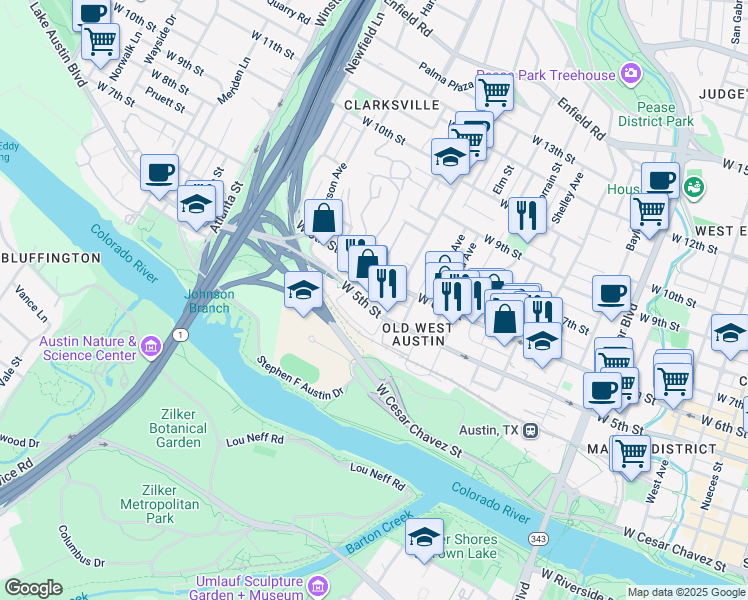Click the grocery cart marker near Norwalk Ln
748x600 pixels.
coord(100,44)
